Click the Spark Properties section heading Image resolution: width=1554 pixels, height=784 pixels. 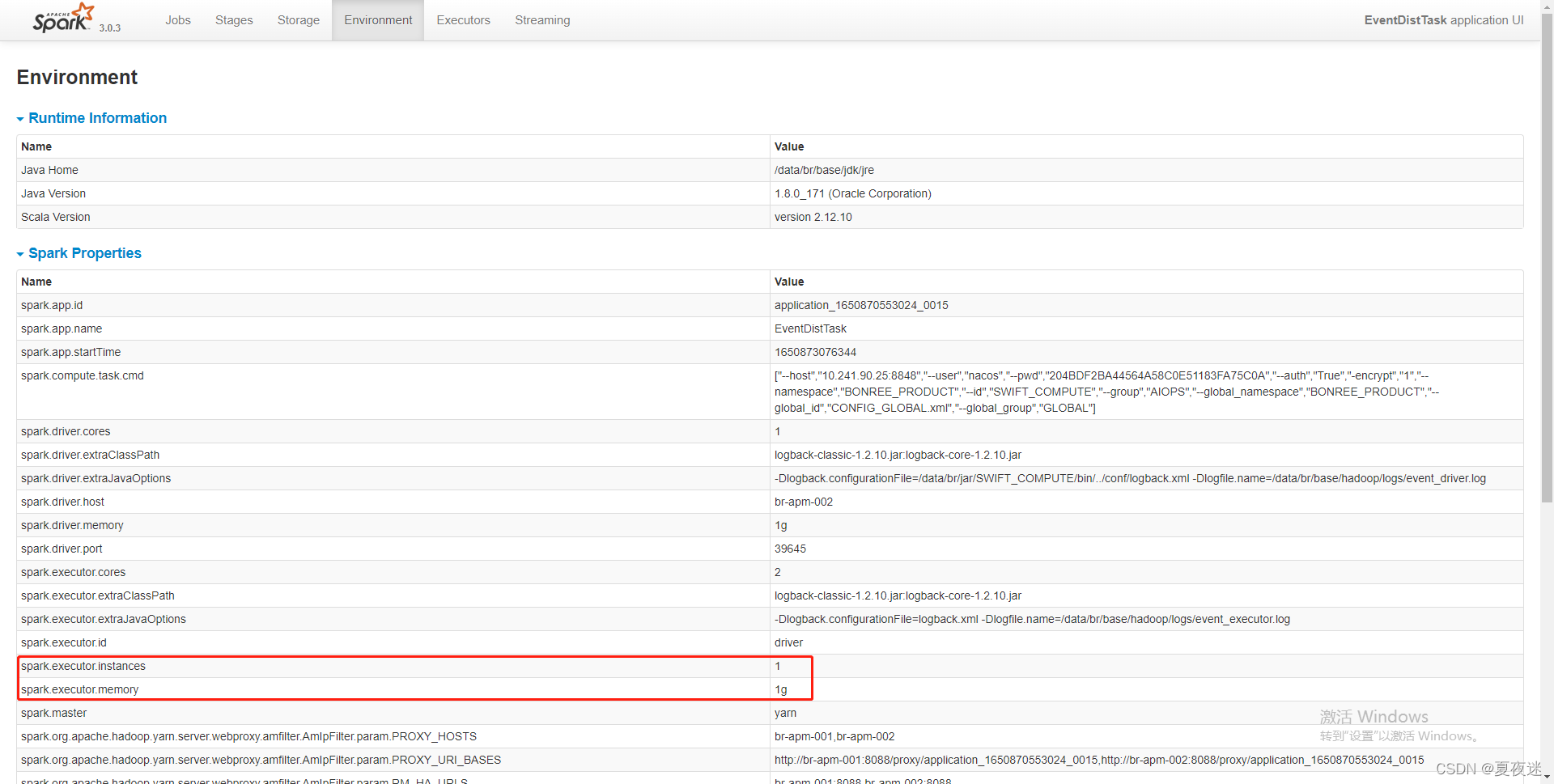(x=85, y=253)
